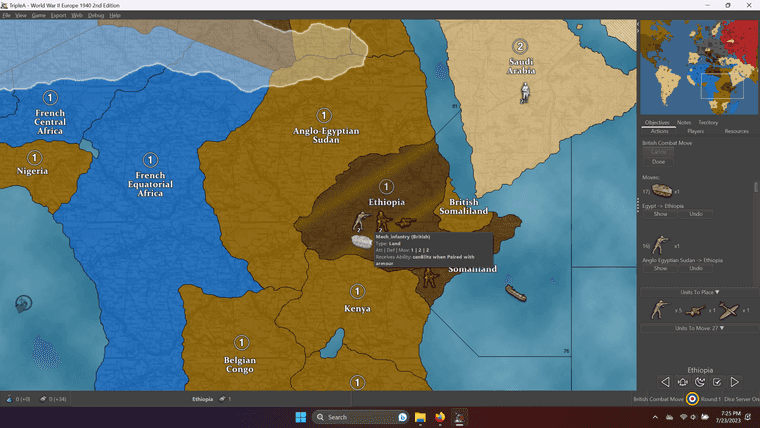Select the fighter plane icon in Units To Place
This screenshot has width=760, height=428.
point(728,311)
